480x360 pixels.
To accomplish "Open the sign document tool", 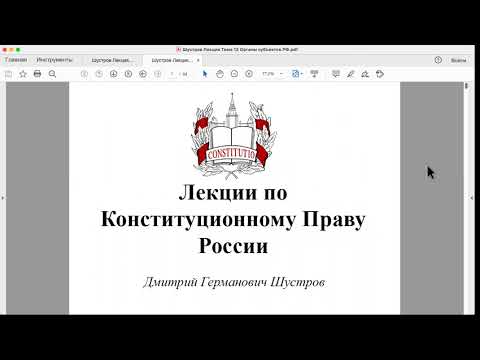I will pyautogui.click(x=365, y=74).
